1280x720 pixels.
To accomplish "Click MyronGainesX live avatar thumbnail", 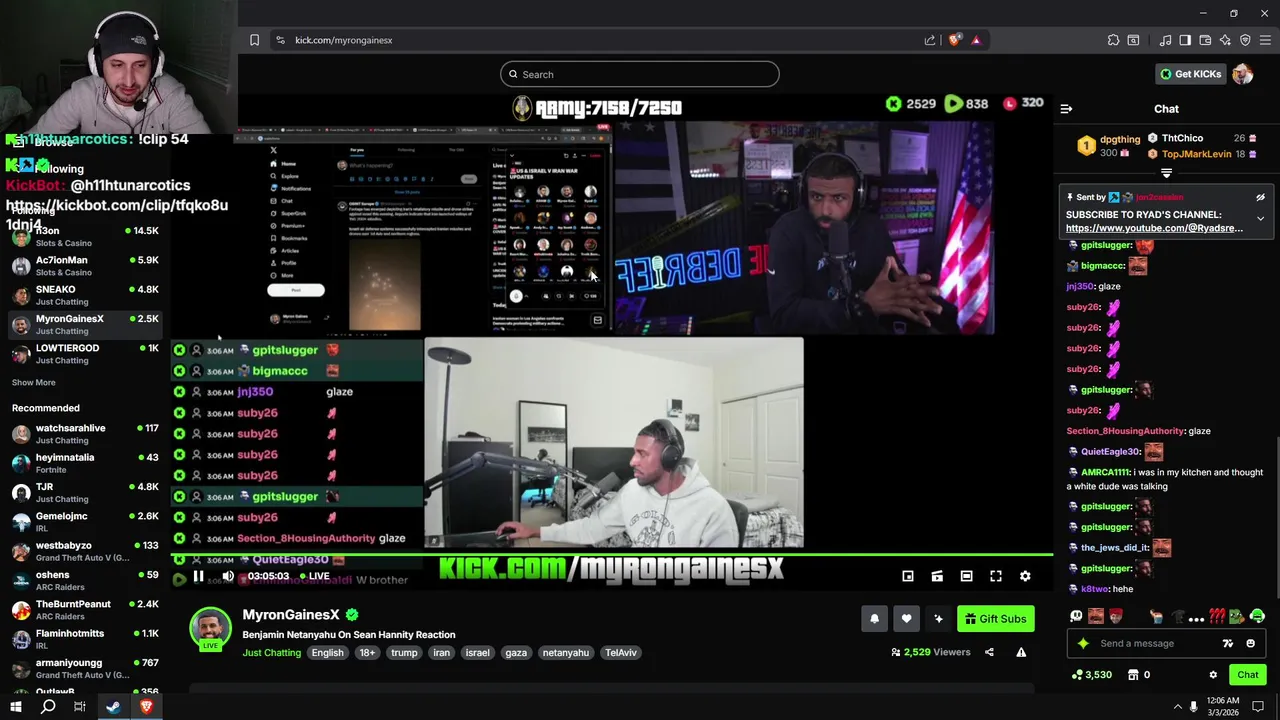I will 210,629.
